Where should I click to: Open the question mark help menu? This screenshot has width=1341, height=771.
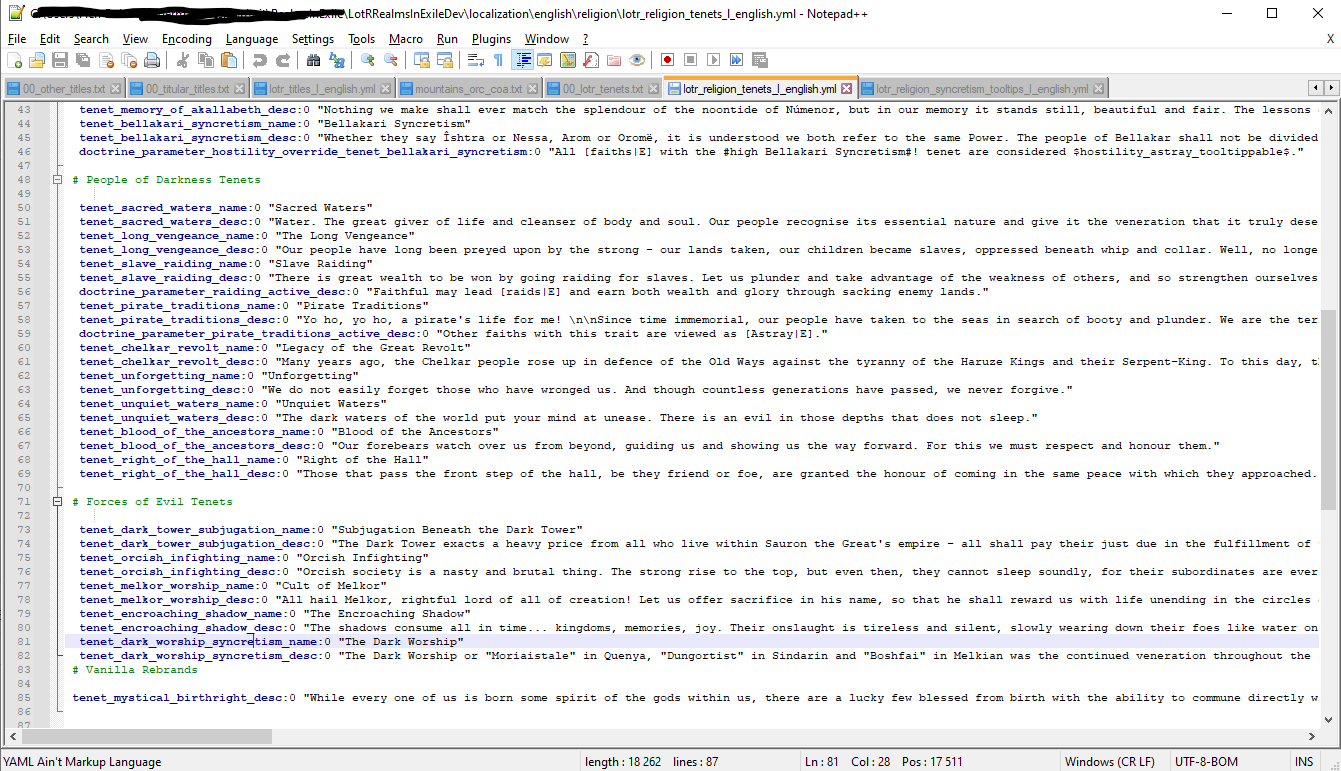586,39
